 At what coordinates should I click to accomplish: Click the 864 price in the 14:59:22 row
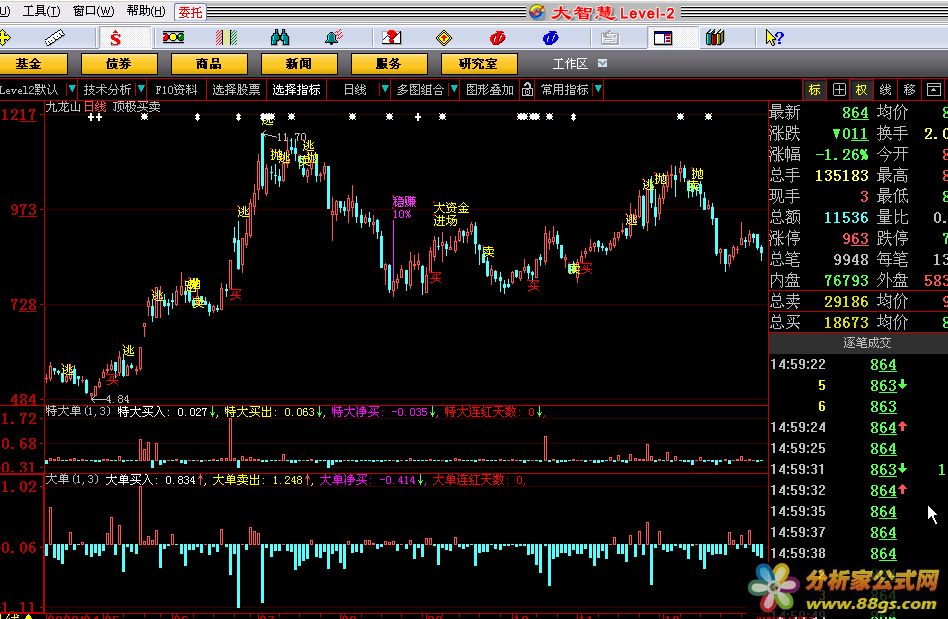pos(883,365)
